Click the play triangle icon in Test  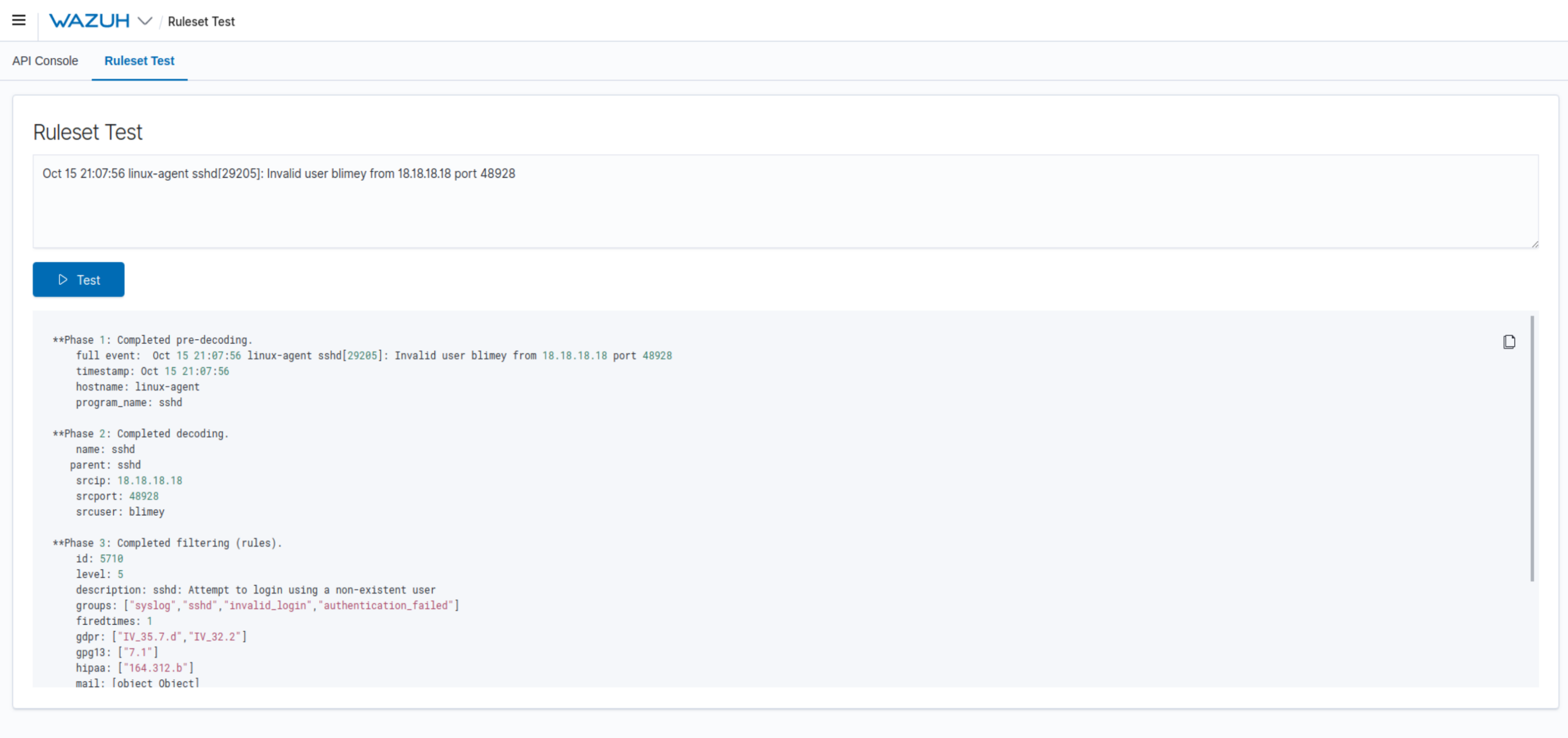(x=63, y=280)
